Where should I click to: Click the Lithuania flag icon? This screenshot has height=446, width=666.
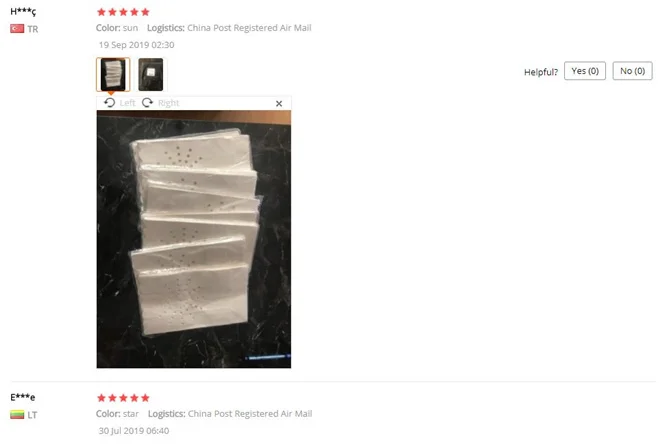17,414
